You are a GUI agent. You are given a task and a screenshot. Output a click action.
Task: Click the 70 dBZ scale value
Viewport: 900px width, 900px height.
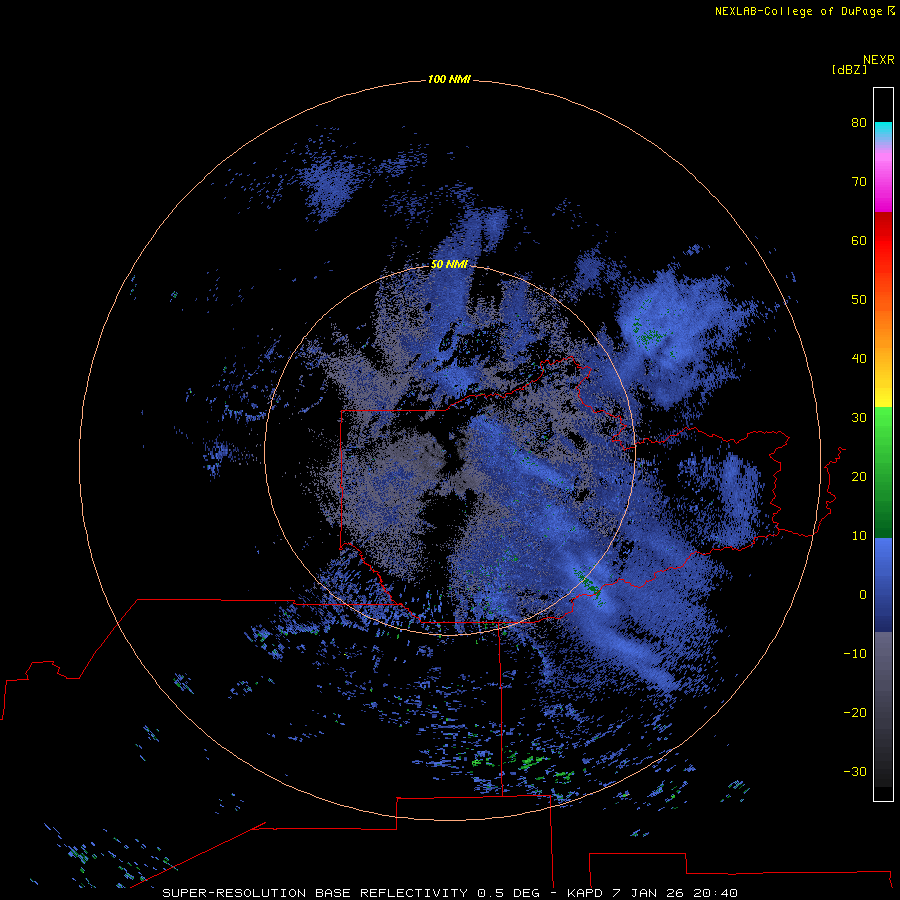[859, 181]
